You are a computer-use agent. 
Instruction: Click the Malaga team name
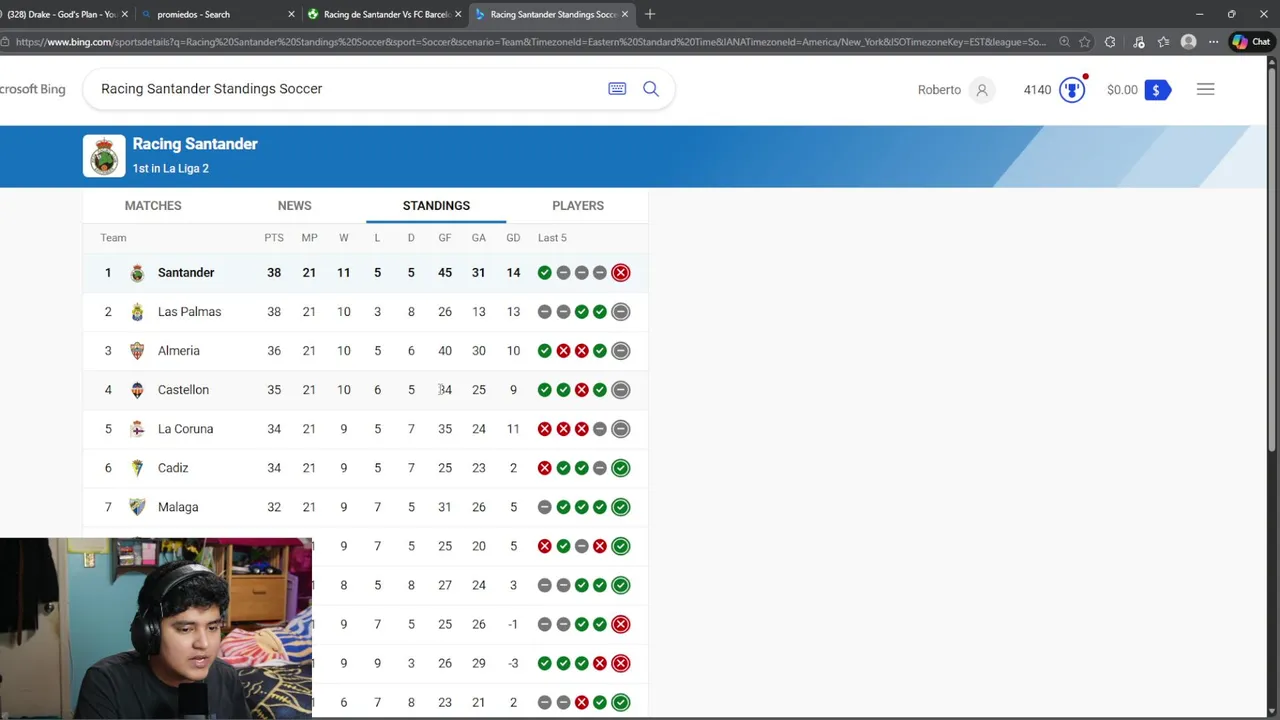click(x=178, y=507)
